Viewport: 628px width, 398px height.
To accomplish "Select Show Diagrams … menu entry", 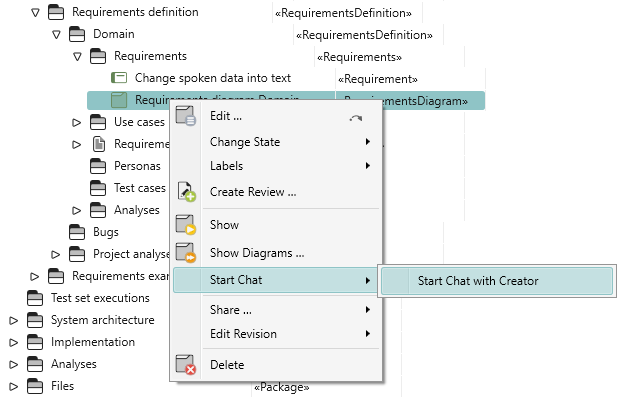I will tap(277, 253).
